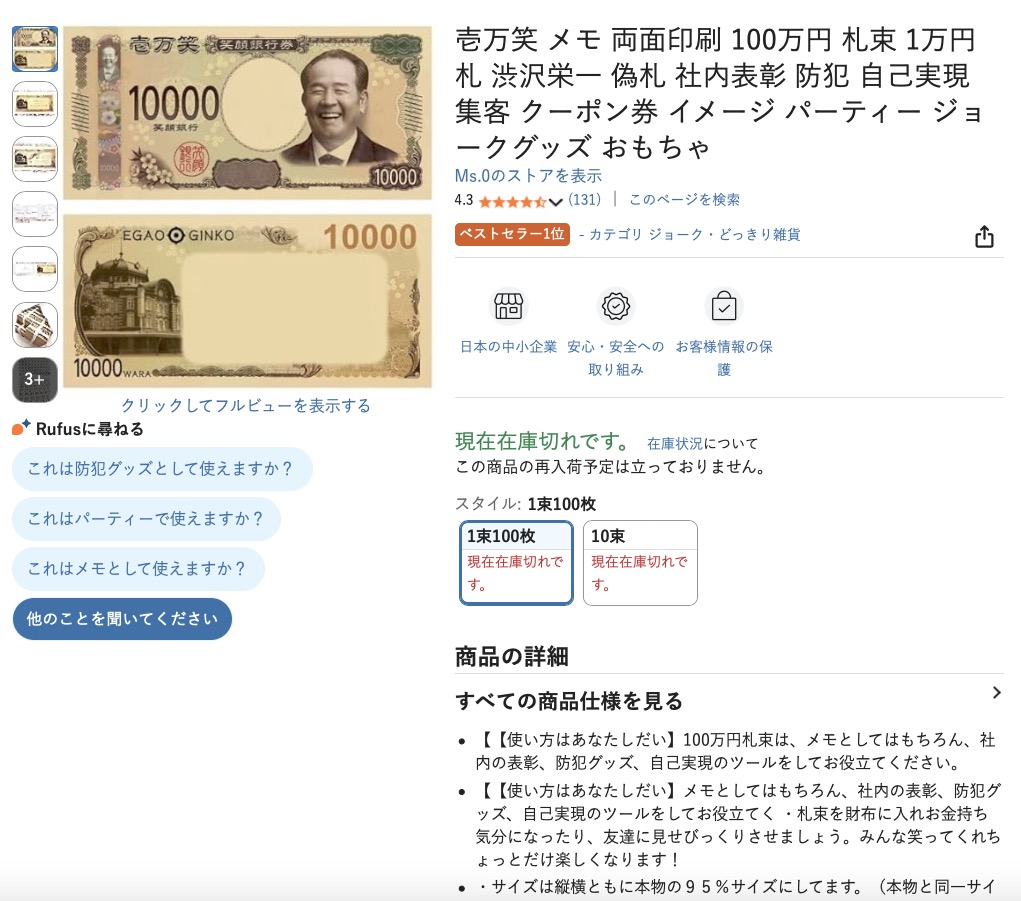Click the main banknote image for full view
1021x901 pixels.
(247, 207)
